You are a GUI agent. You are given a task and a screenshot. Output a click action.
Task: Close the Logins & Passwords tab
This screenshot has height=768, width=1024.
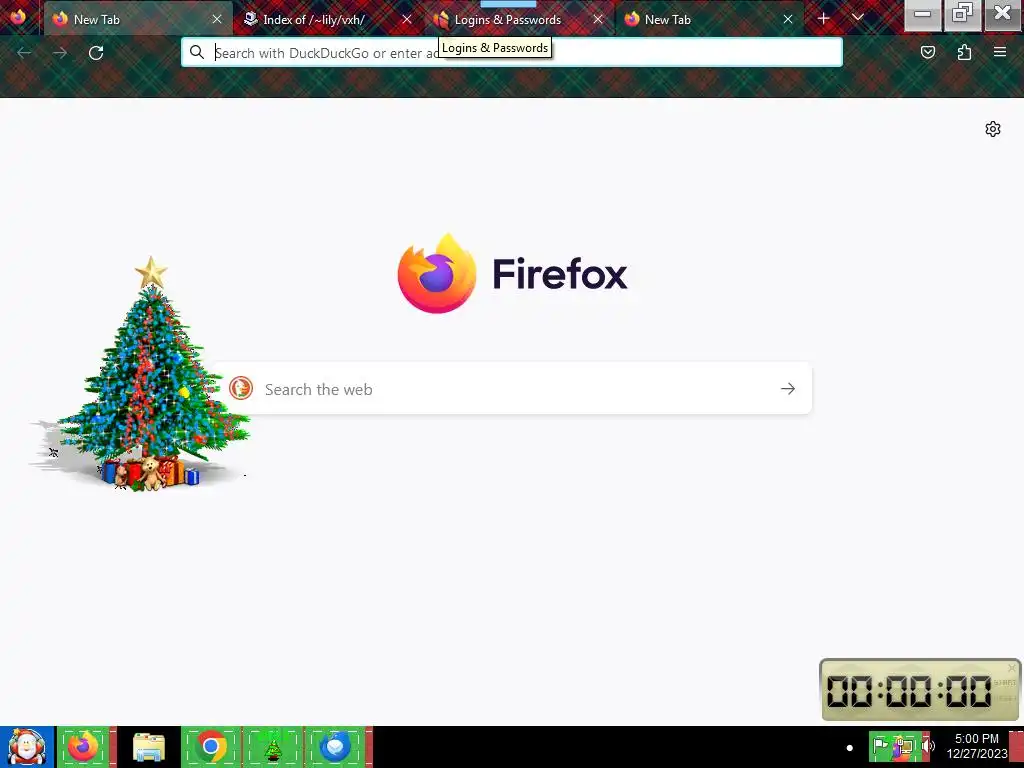(598, 20)
